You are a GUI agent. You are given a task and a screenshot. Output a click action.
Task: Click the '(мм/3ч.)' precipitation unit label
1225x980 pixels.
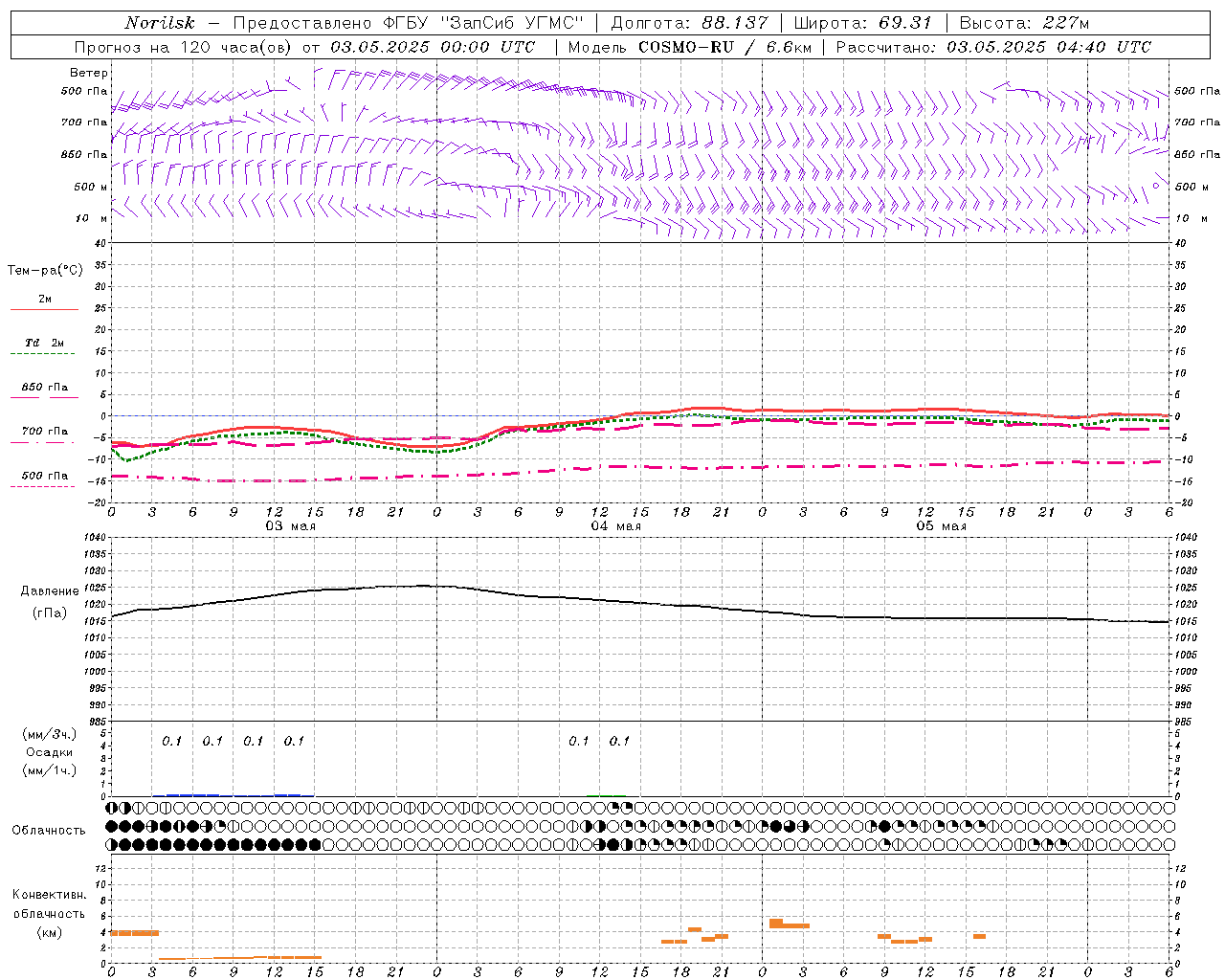tap(50, 734)
